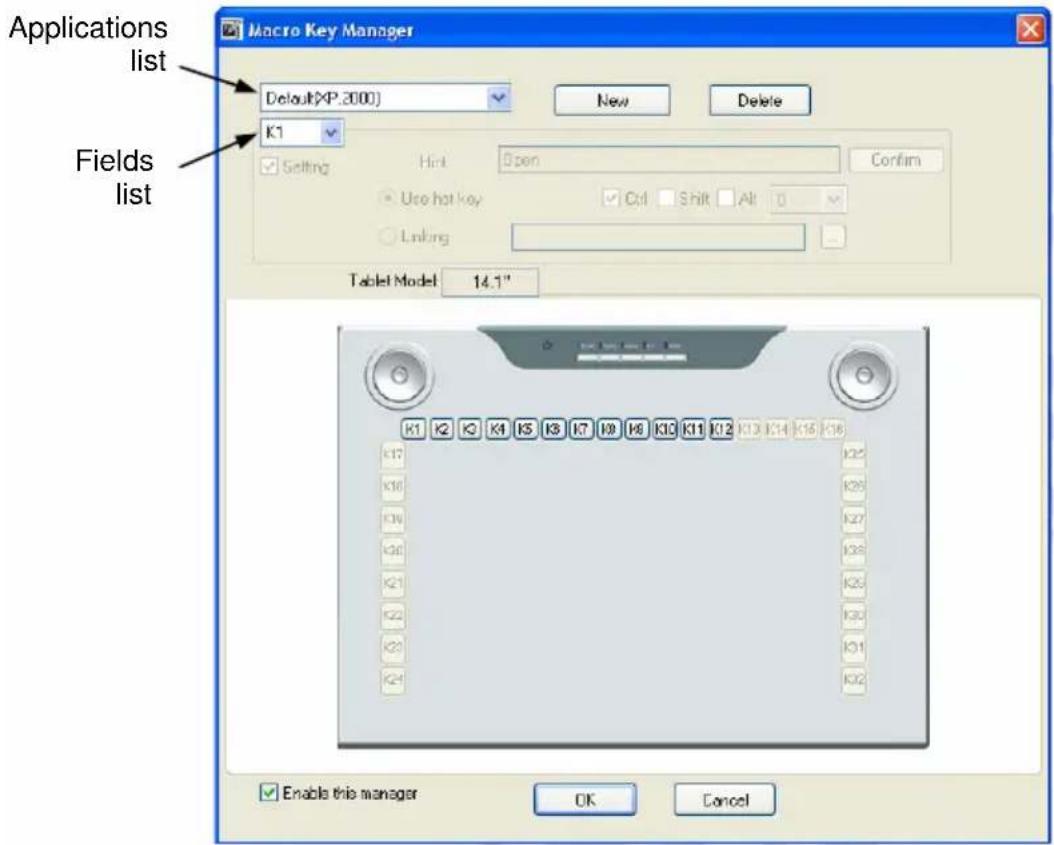Select macro key K12 on the tablet
1054x845 pixels.
point(721,429)
